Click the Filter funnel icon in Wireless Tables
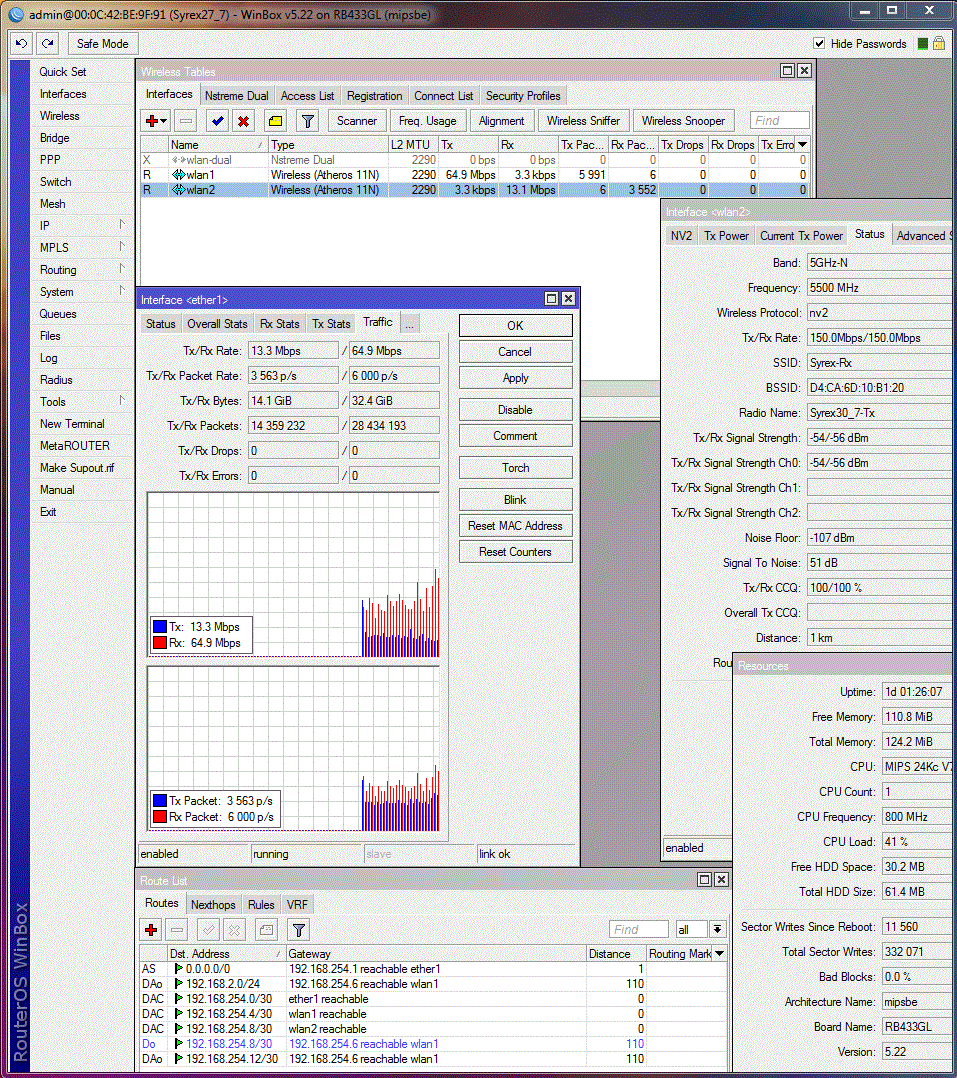 307,121
